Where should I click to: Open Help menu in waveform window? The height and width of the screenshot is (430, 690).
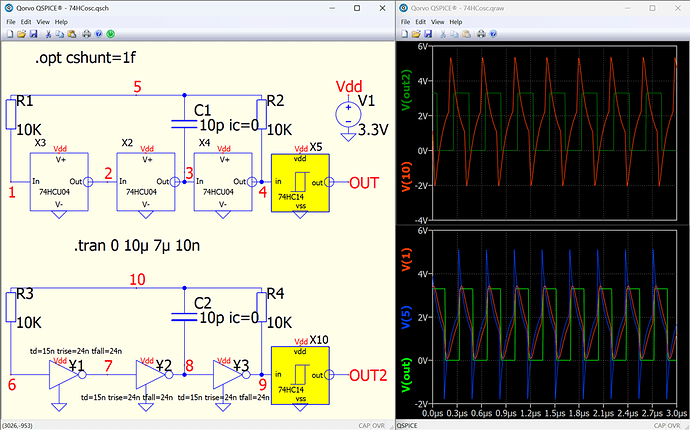tap(456, 22)
